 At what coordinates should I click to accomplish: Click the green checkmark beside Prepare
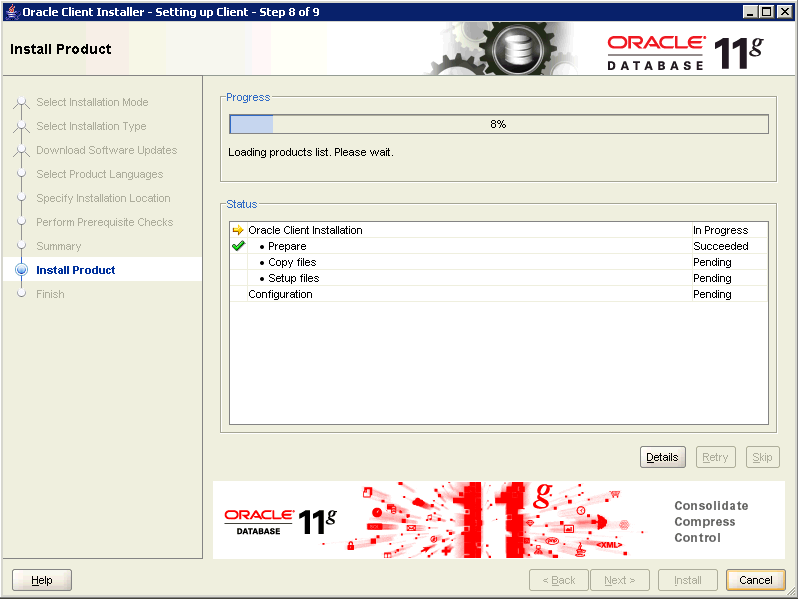click(x=238, y=246)
